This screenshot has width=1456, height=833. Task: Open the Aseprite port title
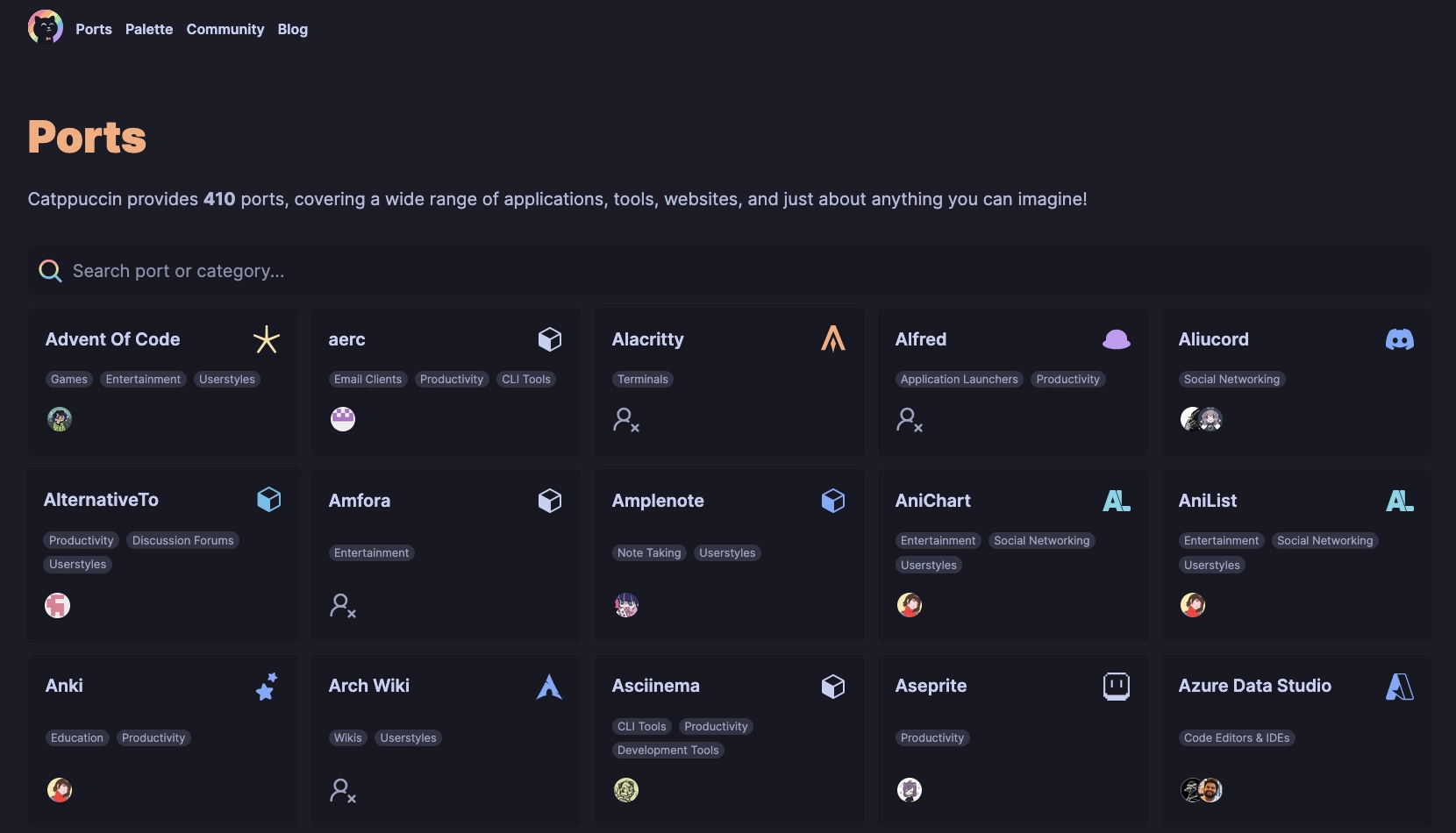pyautogui.click(x=931, y=686)
